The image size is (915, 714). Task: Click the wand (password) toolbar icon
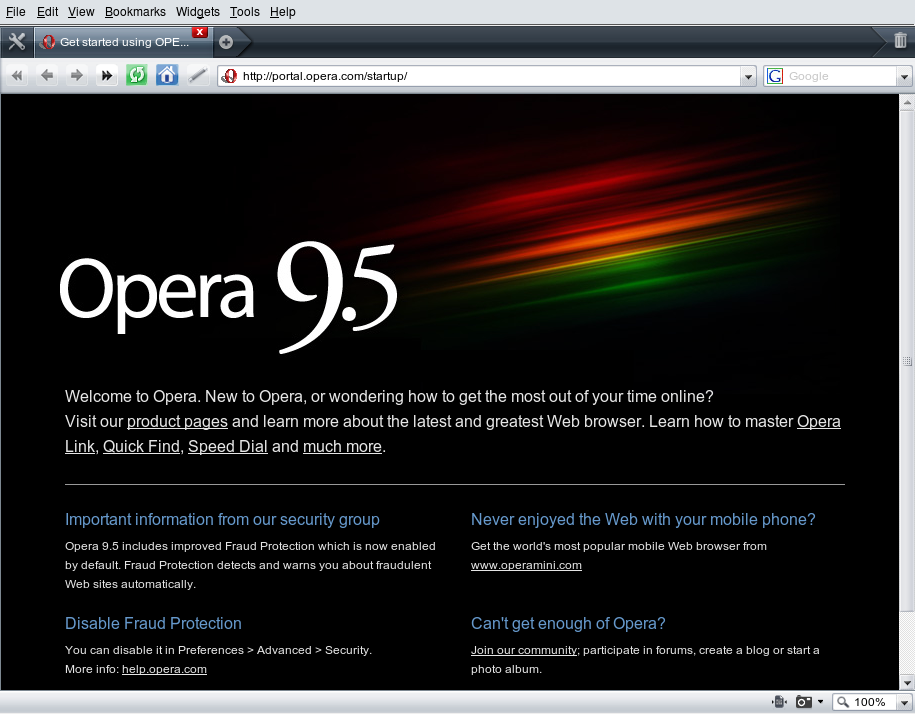(x=198, y=75)
